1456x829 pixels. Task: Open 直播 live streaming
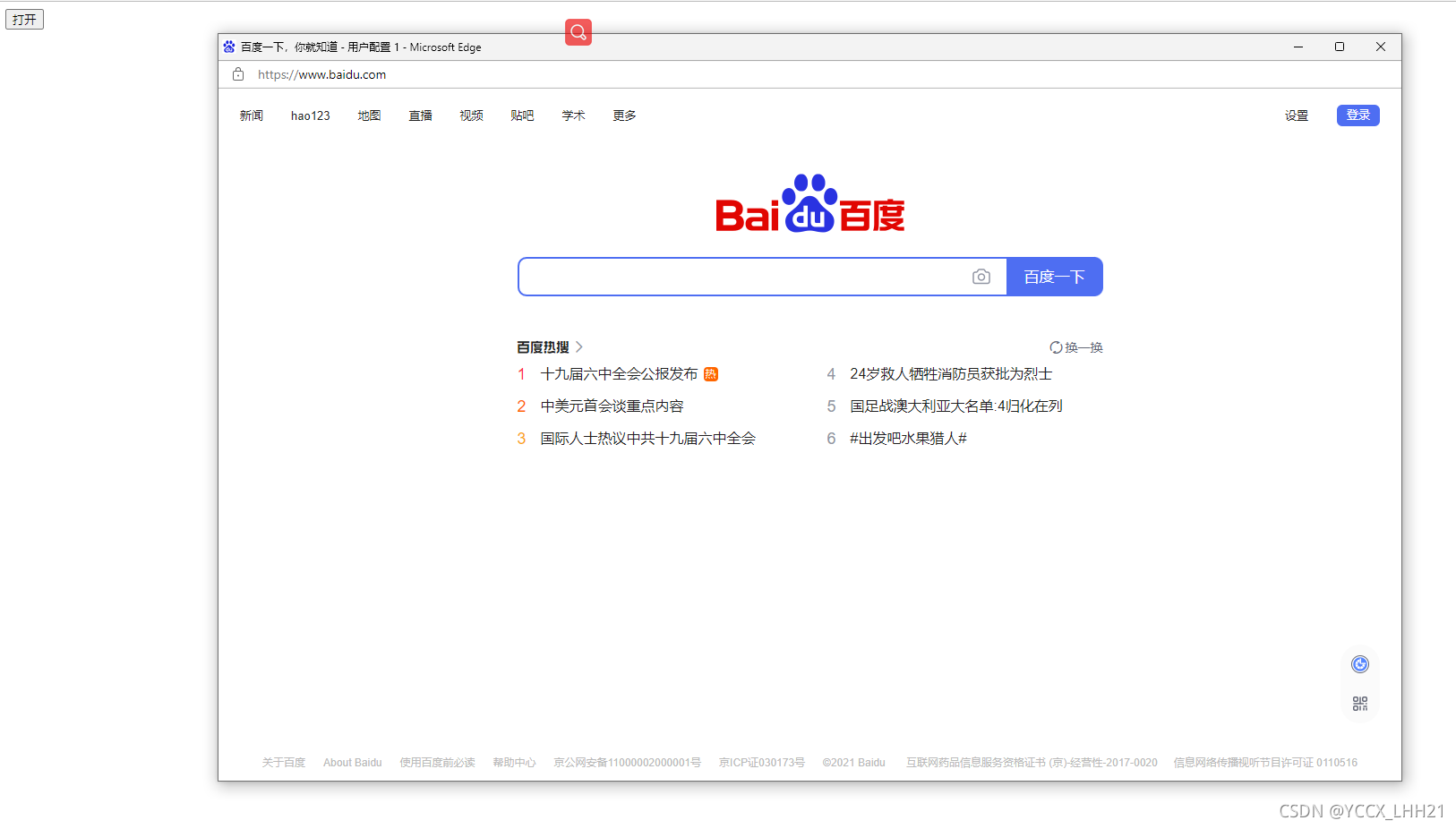(420, 115)
